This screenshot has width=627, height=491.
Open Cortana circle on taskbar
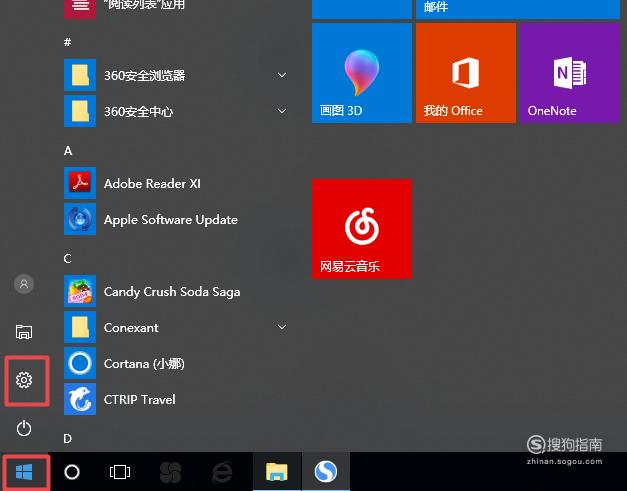[x=72, y=472]
